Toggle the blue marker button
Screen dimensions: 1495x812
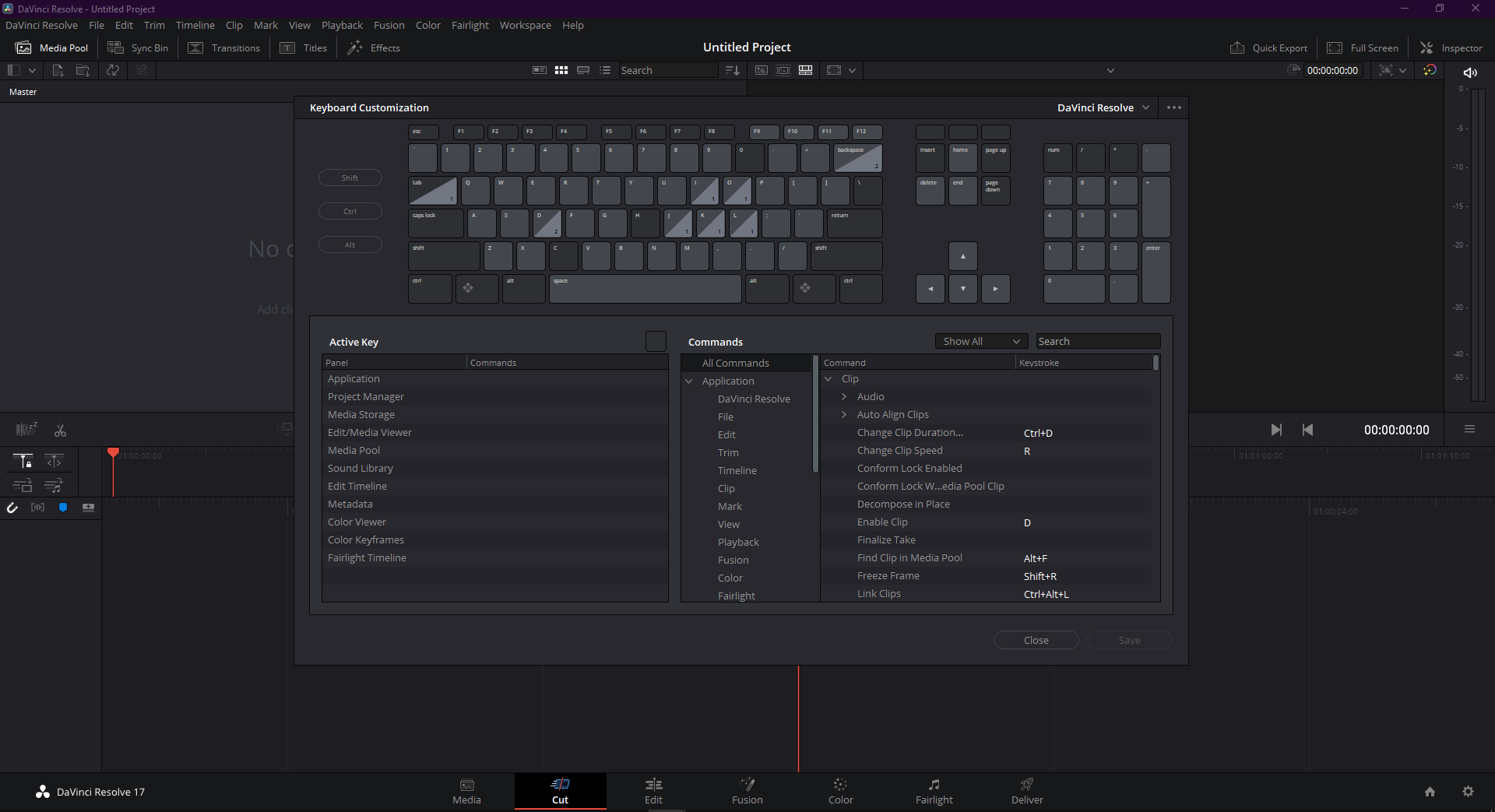pos(63,508)
